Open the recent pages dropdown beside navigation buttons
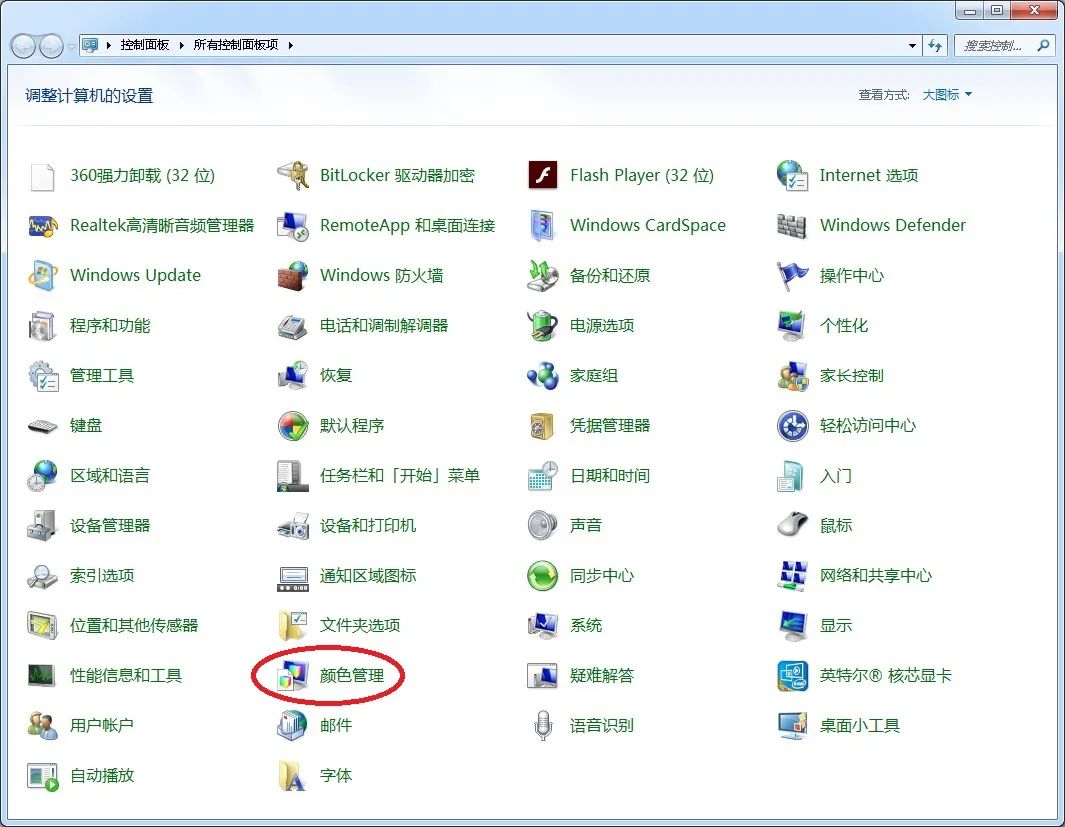 tap(71, 46)
